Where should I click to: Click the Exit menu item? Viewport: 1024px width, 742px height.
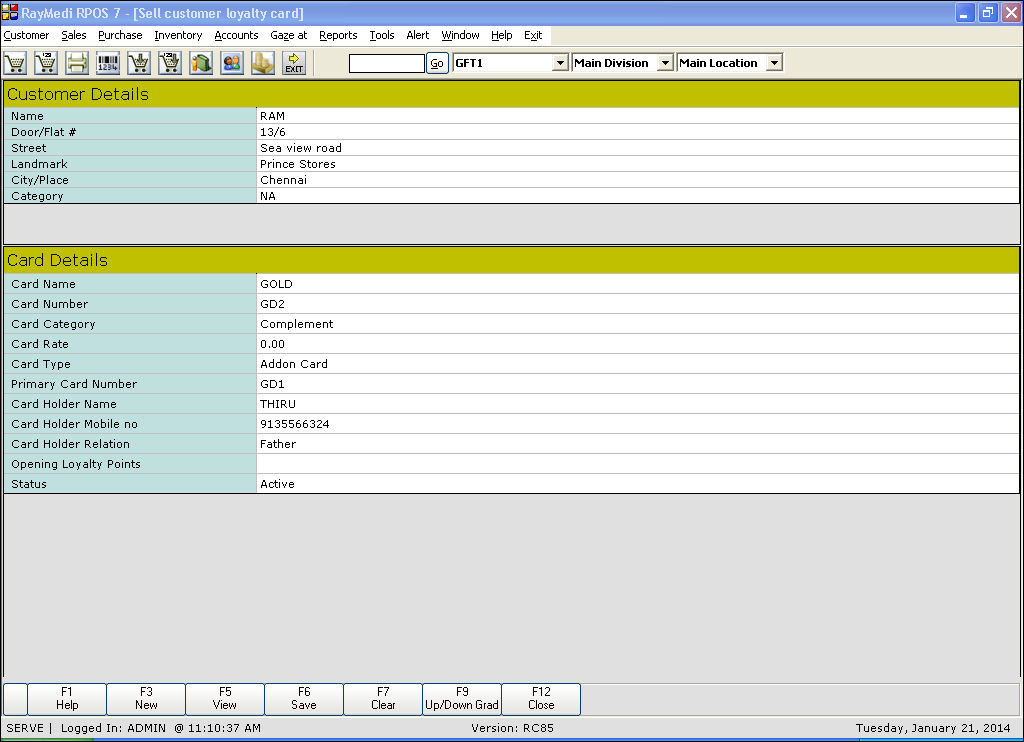coord(533,35)
